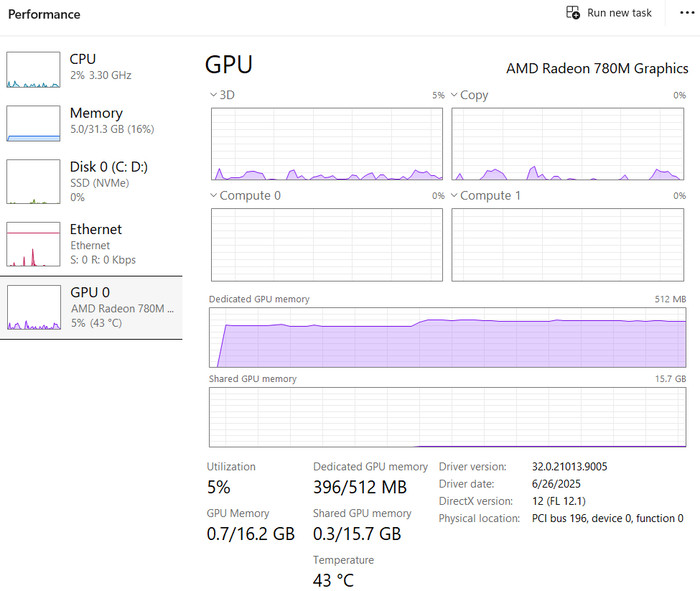Click the GPU 0 mini graph thumbnail
Screen dimensions: 700x591
click(33, 307)
